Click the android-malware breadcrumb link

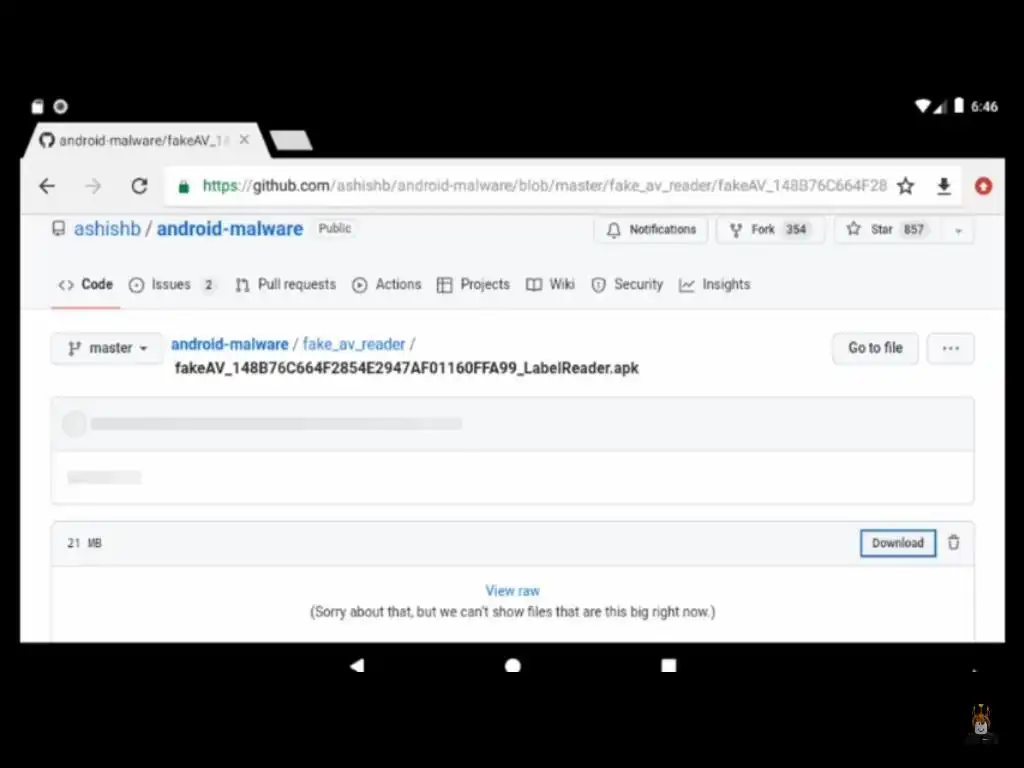pos(230,344)
